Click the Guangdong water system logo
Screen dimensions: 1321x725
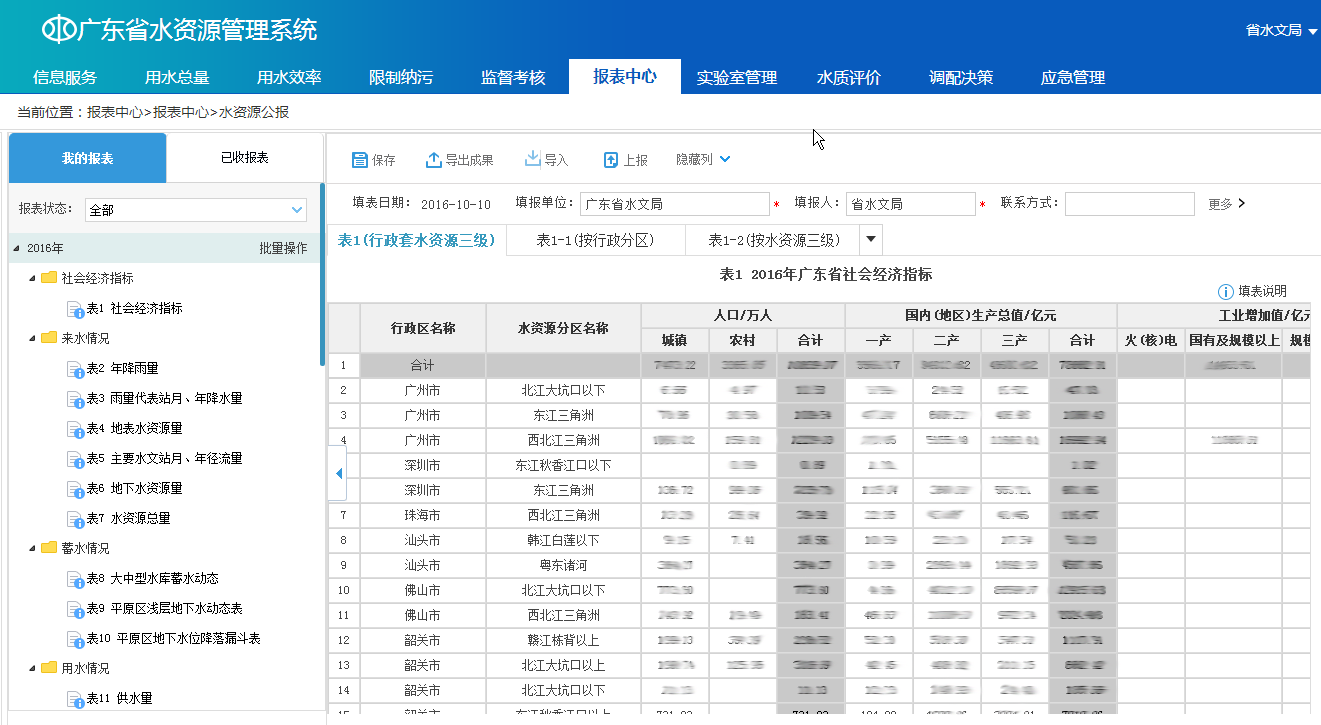pyautogui.click(x=58, y=30)
